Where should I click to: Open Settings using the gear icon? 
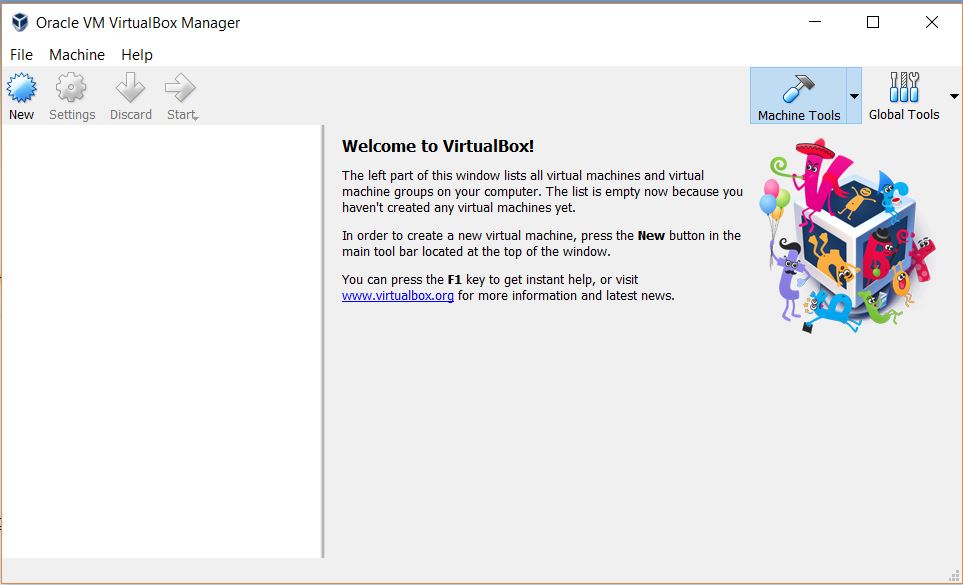(71, 87)
